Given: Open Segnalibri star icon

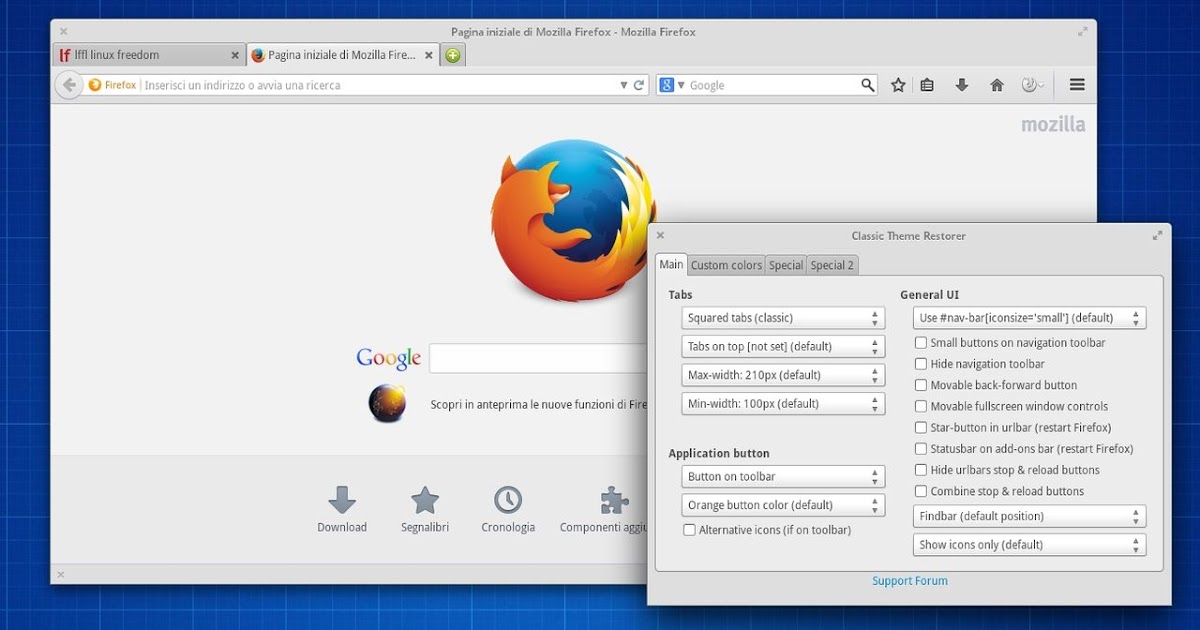Looking at the screenshot, I should [425, 509].
